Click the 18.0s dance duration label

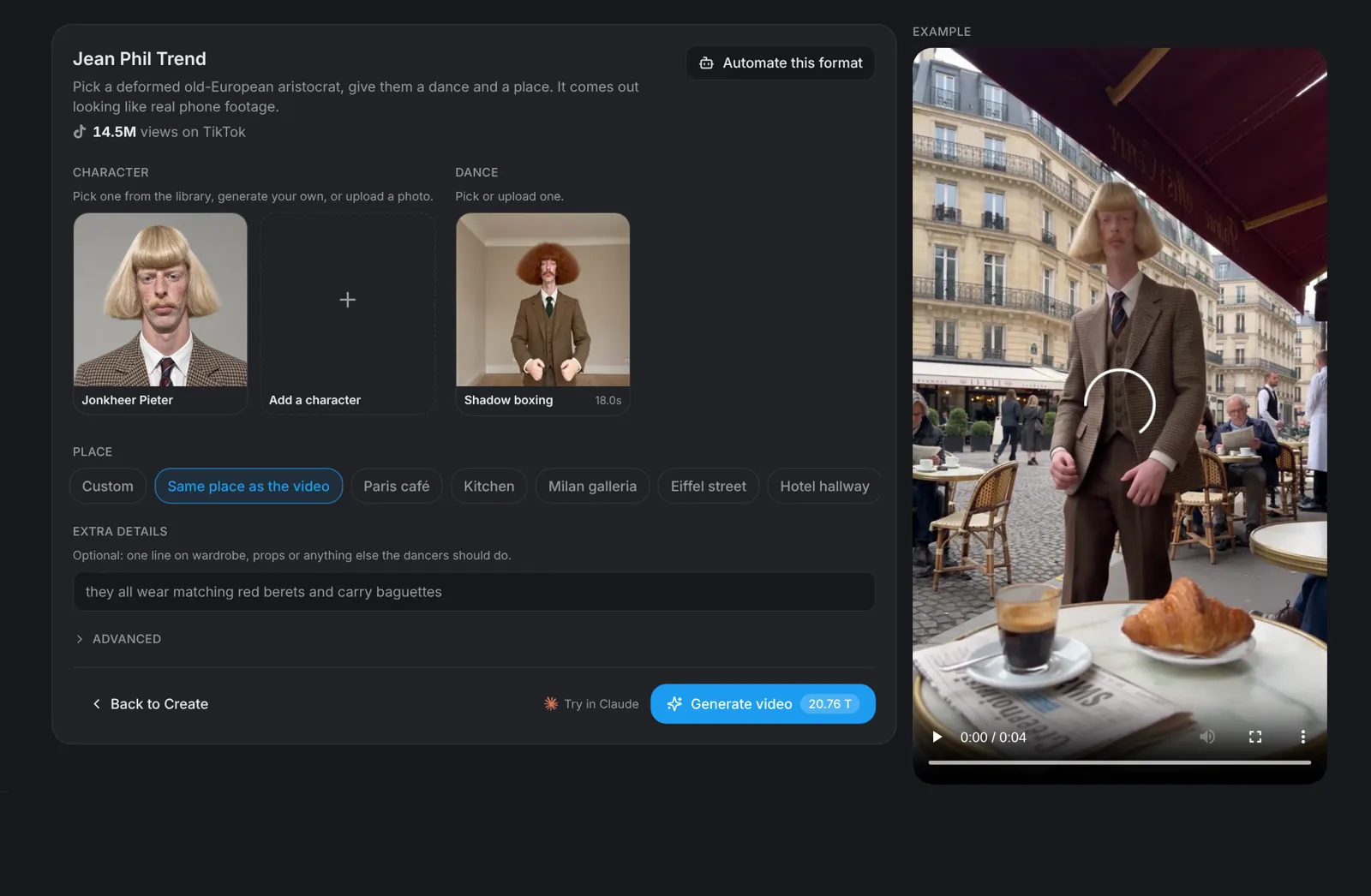(608, 400)
